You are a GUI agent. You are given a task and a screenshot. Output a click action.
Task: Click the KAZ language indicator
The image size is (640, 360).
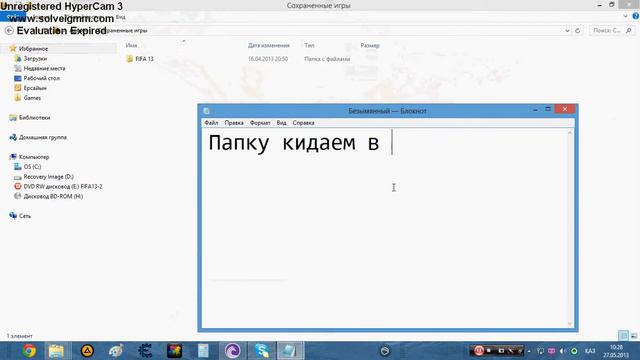coord(590,351)
